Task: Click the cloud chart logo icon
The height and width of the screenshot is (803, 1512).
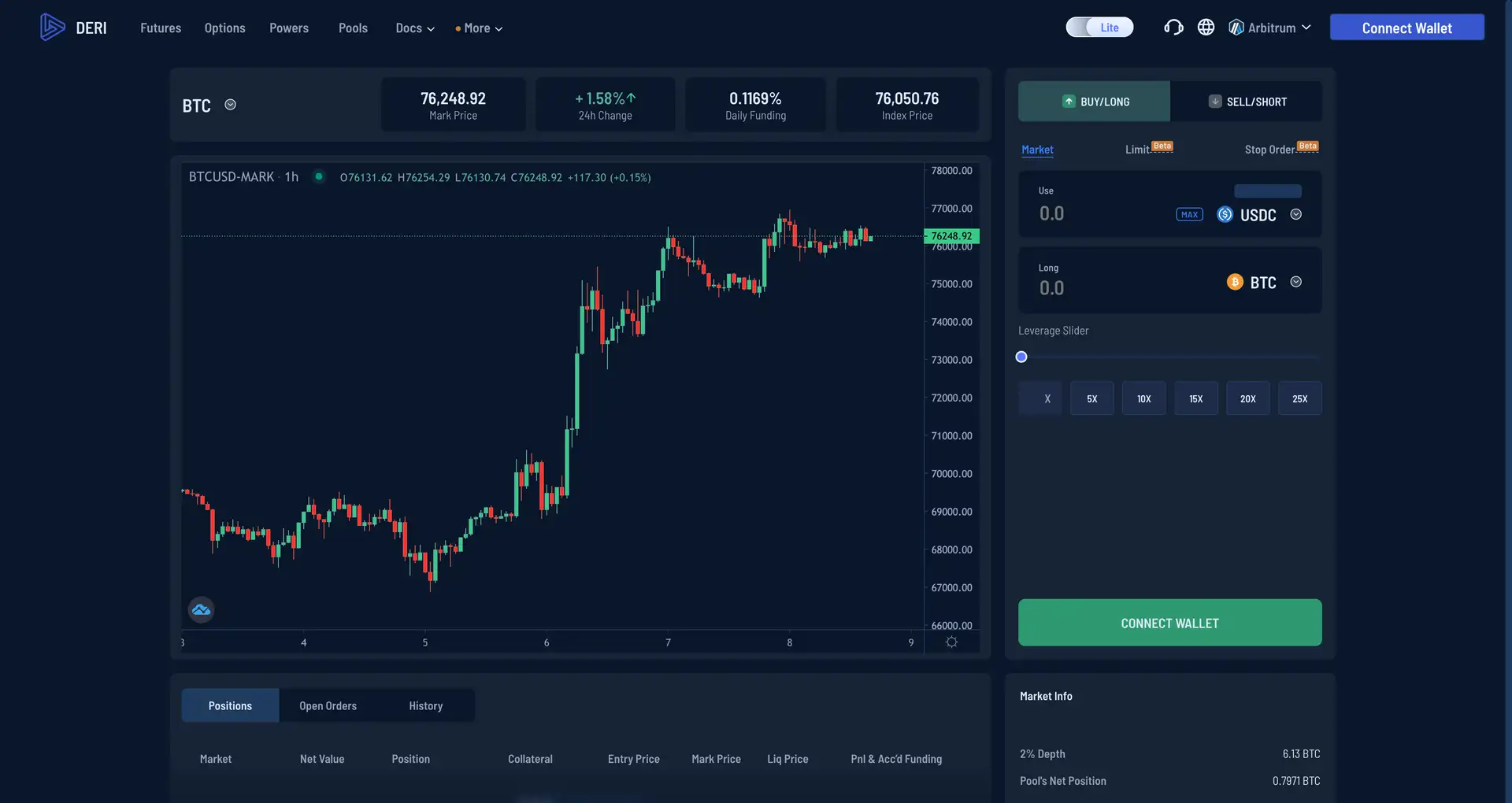Action: (x=202, y=610)
